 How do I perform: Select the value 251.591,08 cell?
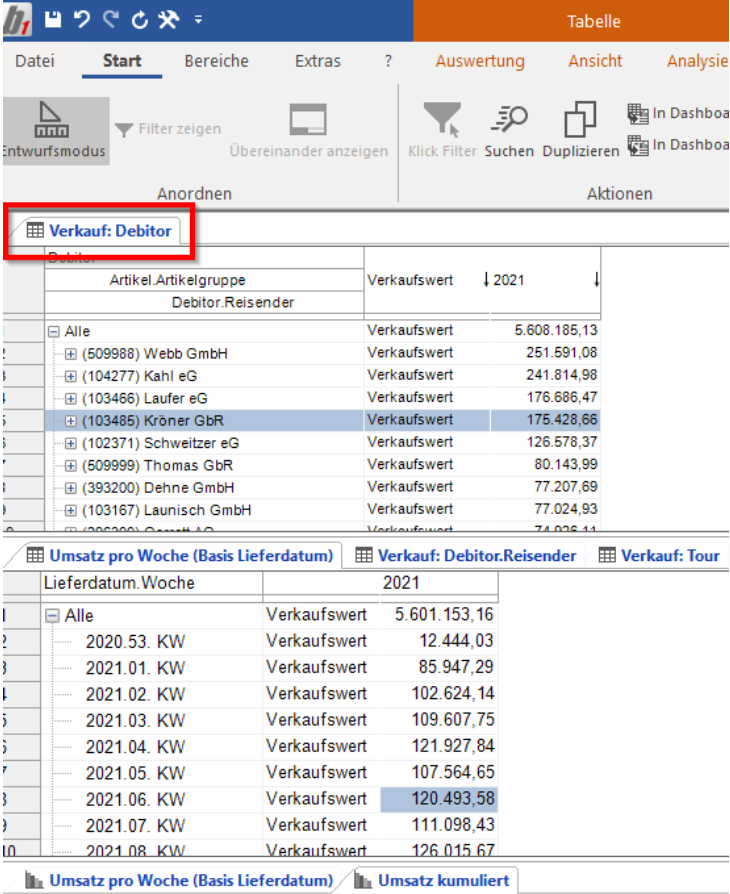click(545, 353)
